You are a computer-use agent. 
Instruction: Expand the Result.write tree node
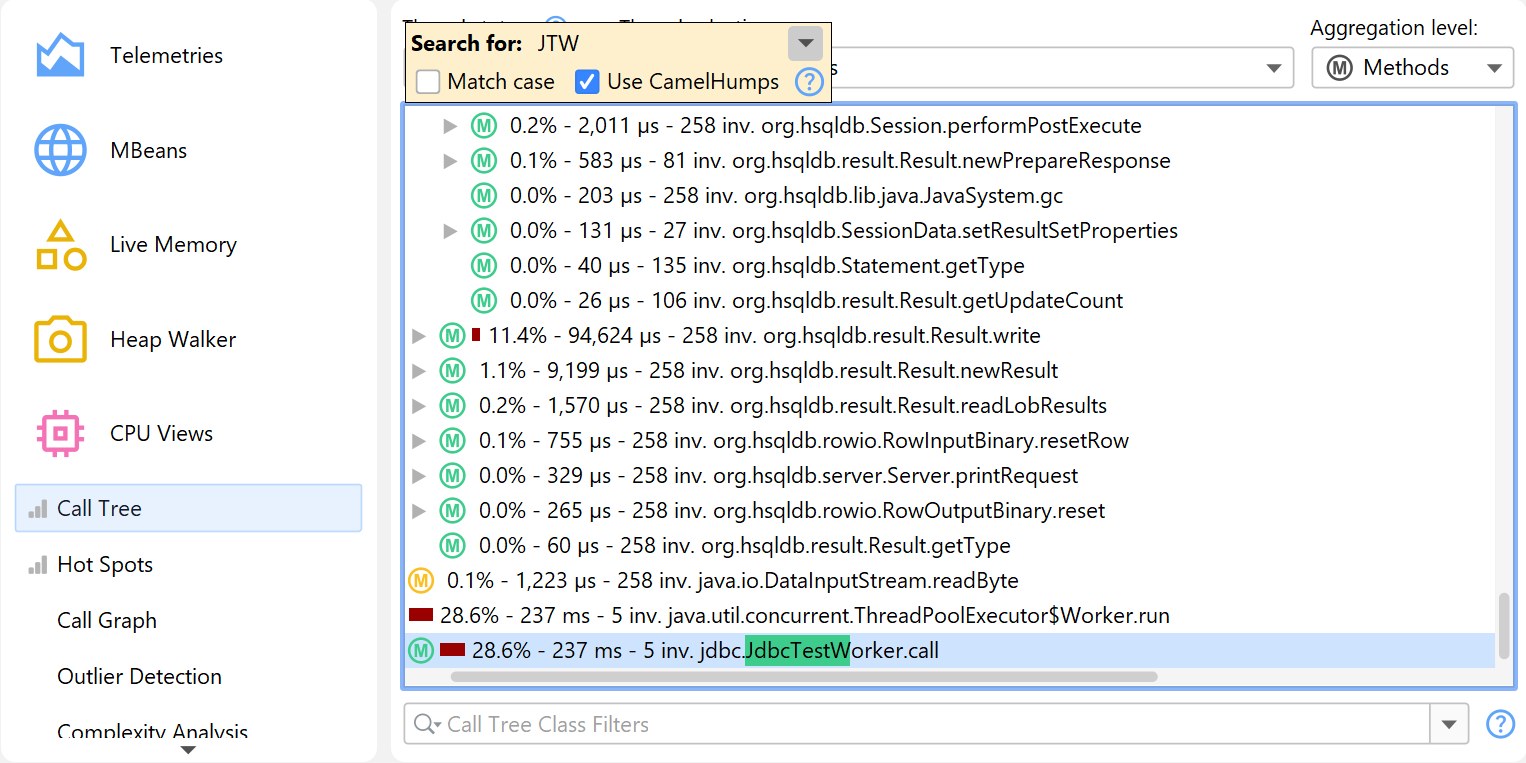pos(419,336)
